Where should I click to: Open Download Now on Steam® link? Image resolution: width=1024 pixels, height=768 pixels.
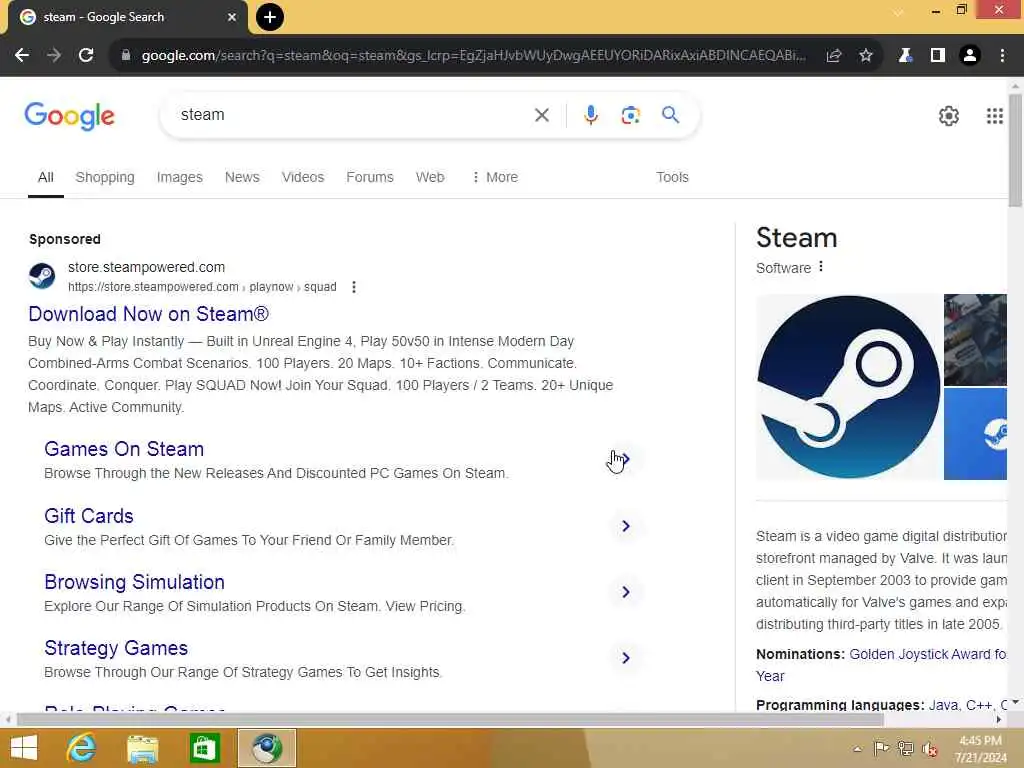148,314
